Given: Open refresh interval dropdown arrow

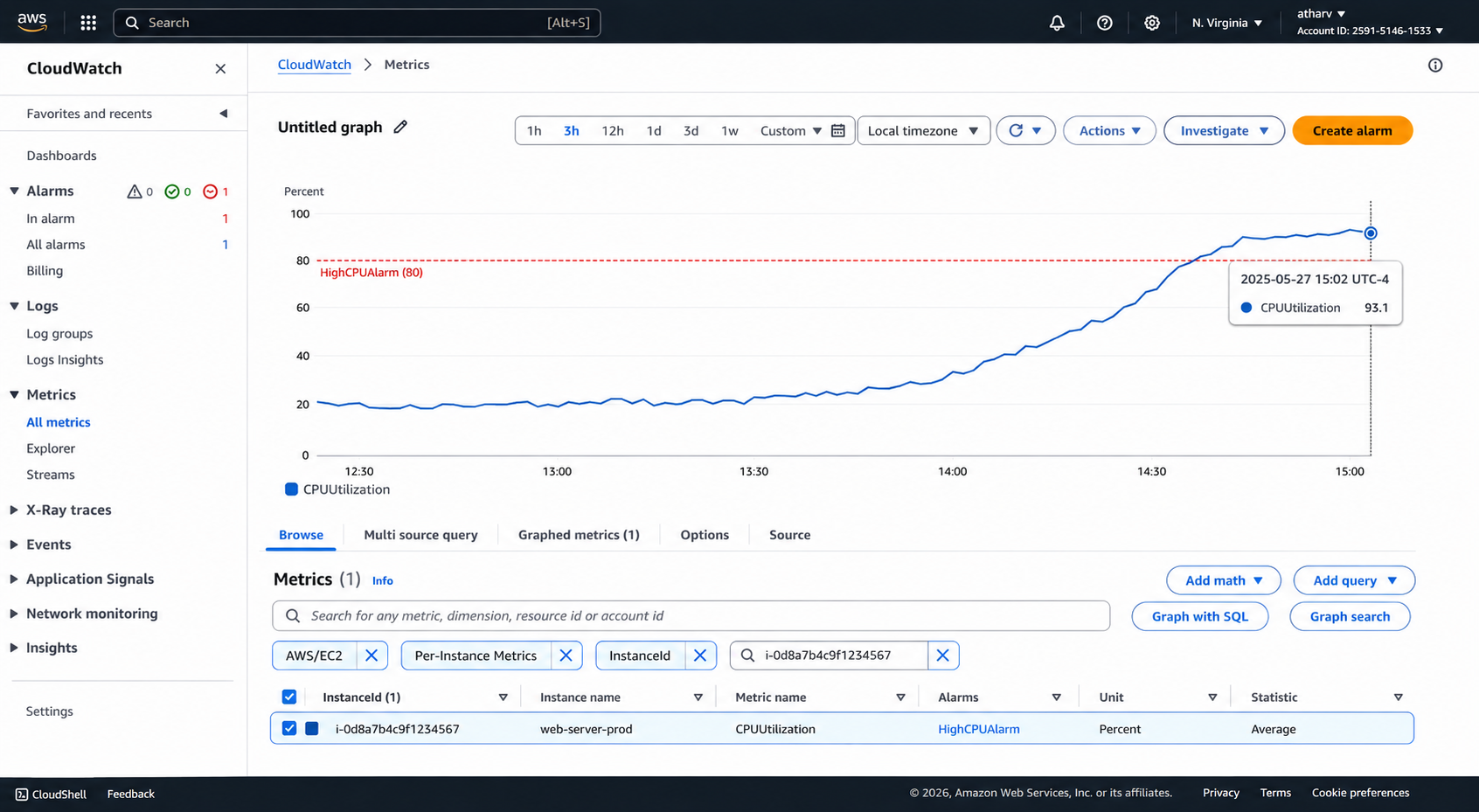Looking at the screenshot, I should pos(1038,130).
